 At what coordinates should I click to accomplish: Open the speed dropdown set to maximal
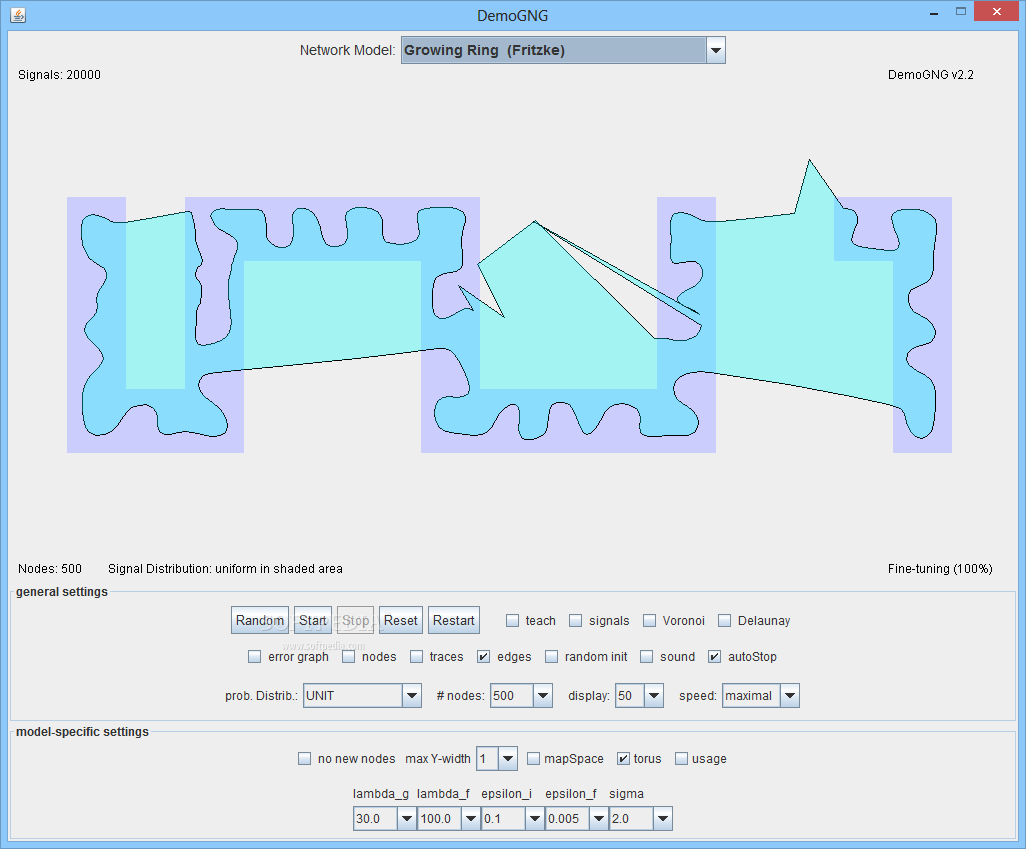761,696
